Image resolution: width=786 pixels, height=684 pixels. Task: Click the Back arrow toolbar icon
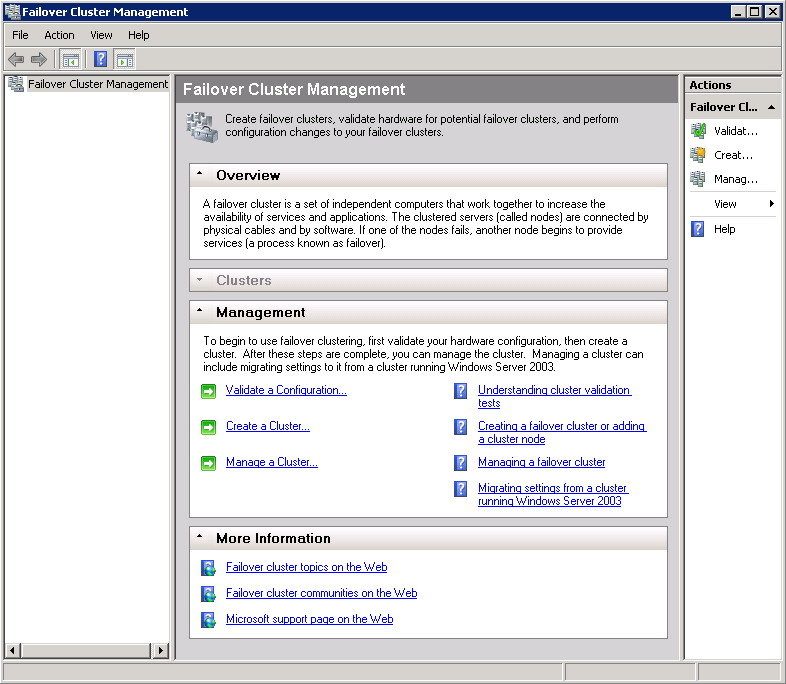16,60
